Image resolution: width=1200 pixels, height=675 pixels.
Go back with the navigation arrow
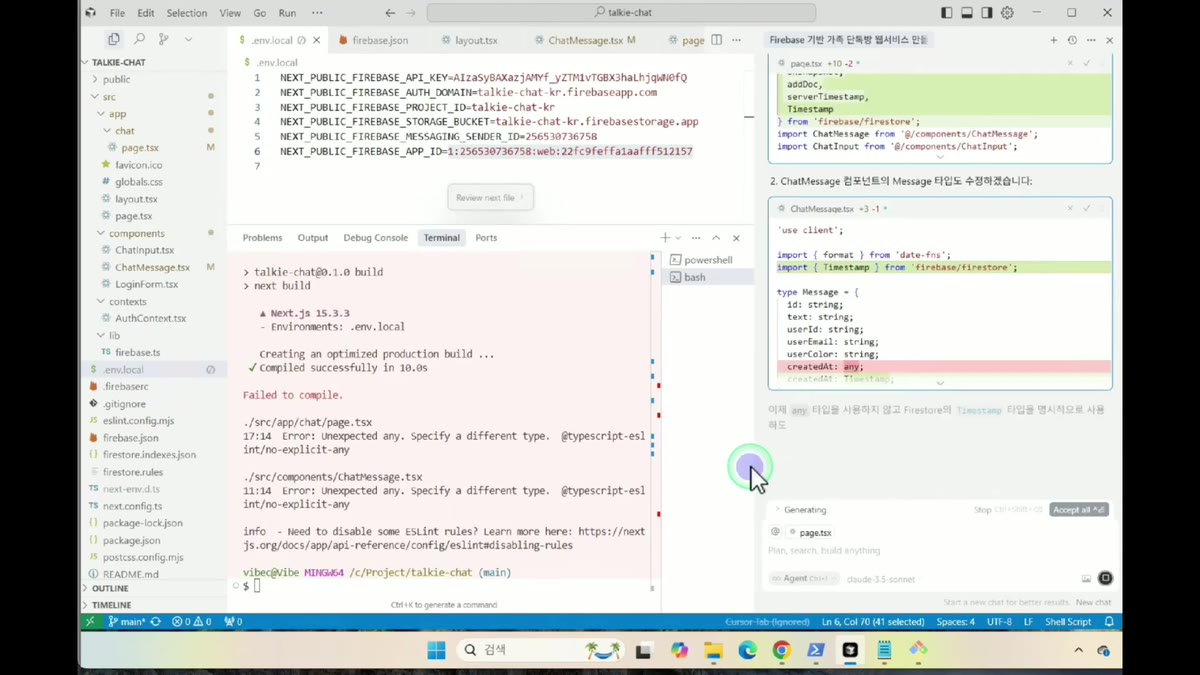(x=390, y=13)
